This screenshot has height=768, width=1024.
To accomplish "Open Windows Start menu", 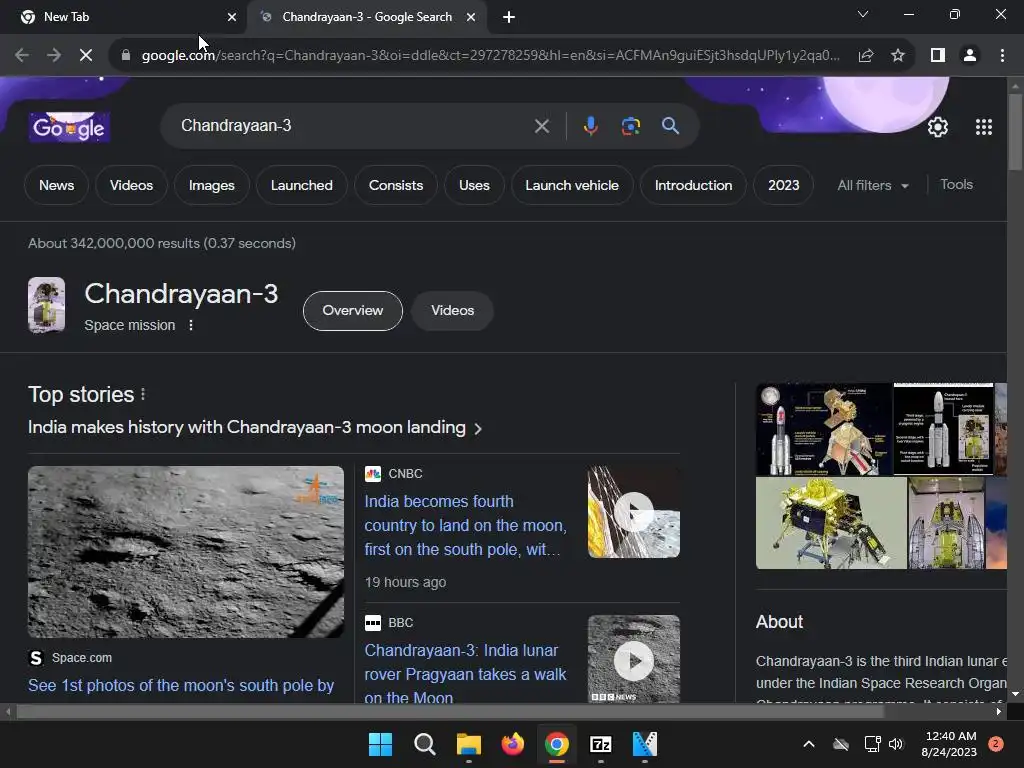I will click(380, 744).
